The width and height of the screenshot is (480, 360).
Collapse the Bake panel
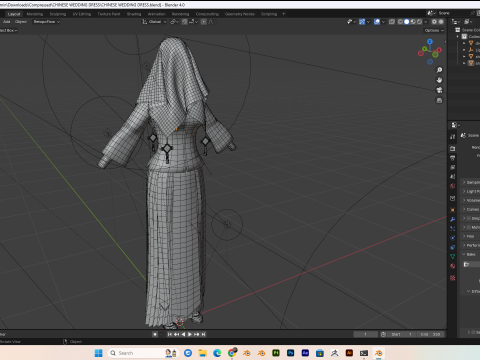tap(470, 254)
